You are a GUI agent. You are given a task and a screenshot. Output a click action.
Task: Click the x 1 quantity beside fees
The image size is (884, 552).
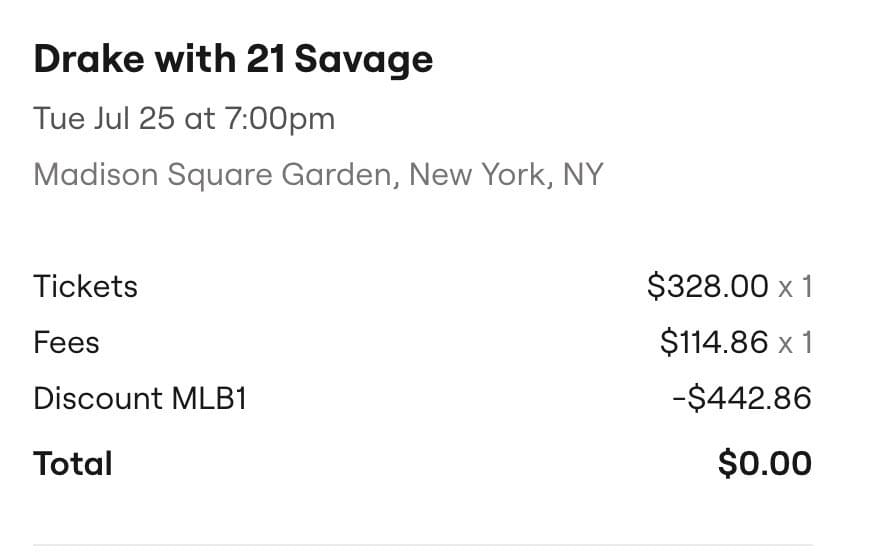pos(796,343)
